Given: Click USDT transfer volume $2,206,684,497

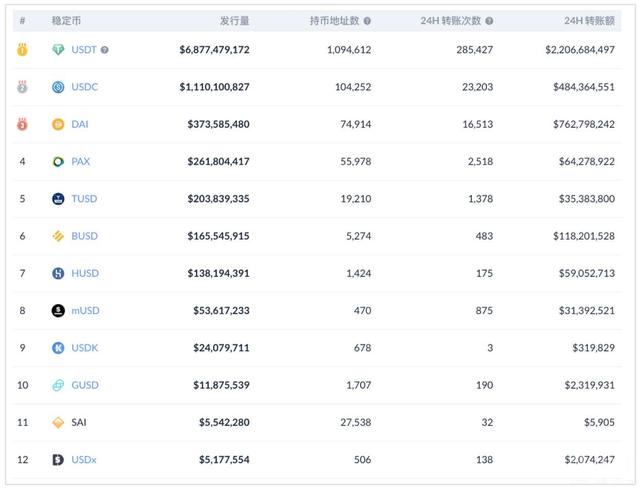Looking at the screenshot, I should point(580,50).
